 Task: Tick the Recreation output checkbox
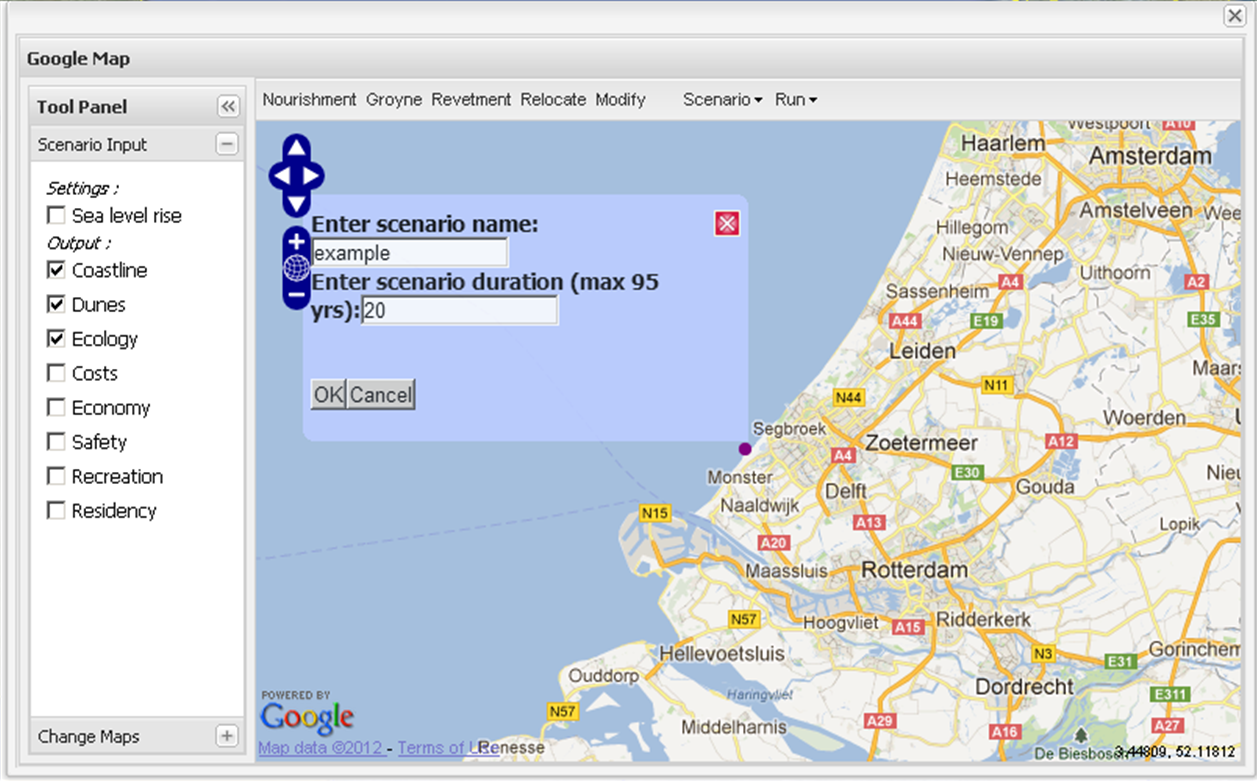point(56,477)
